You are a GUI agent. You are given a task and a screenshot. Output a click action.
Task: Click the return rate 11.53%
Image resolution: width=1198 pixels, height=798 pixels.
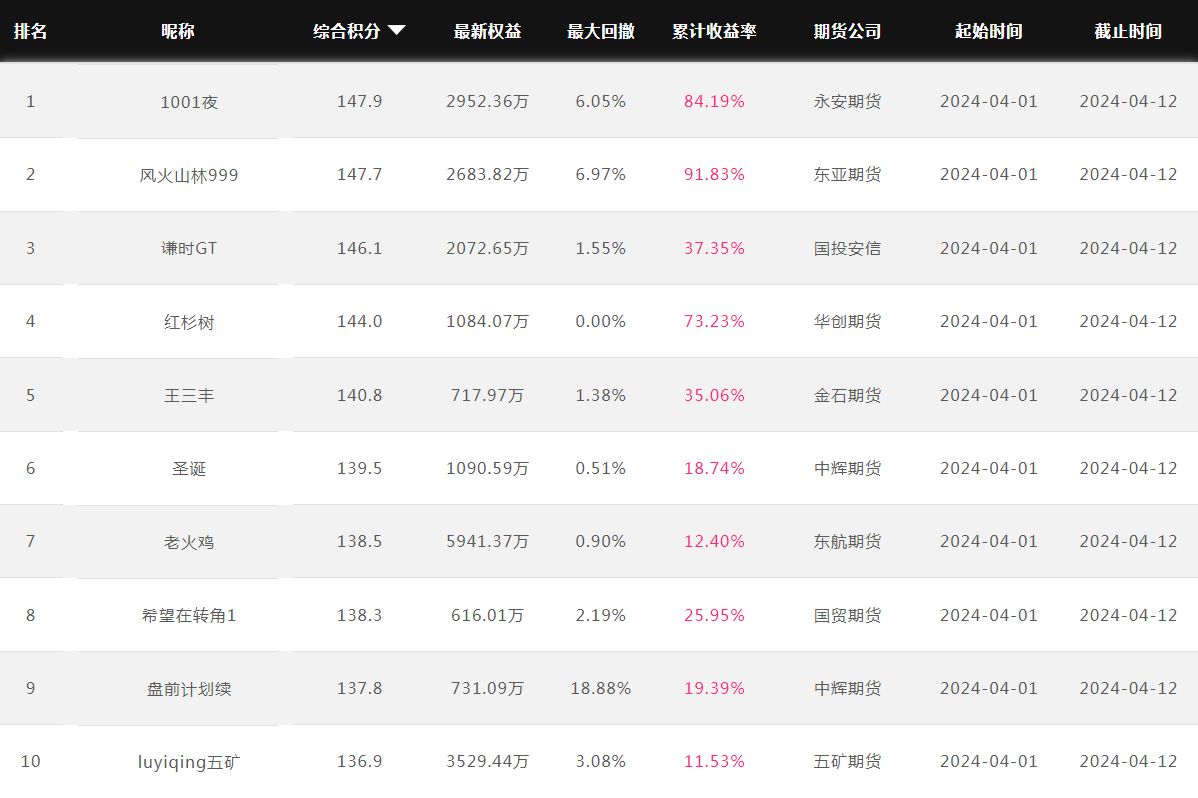click(714, 761)
